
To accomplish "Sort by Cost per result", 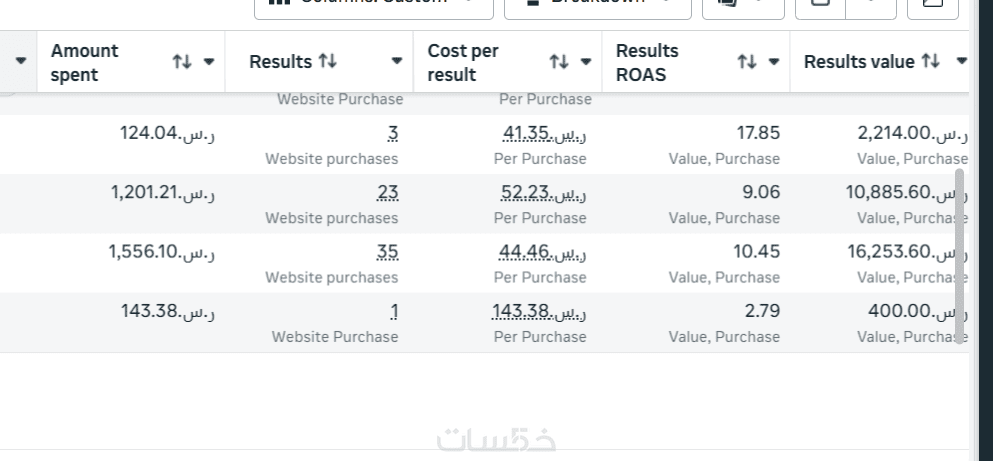I will 558,62.
